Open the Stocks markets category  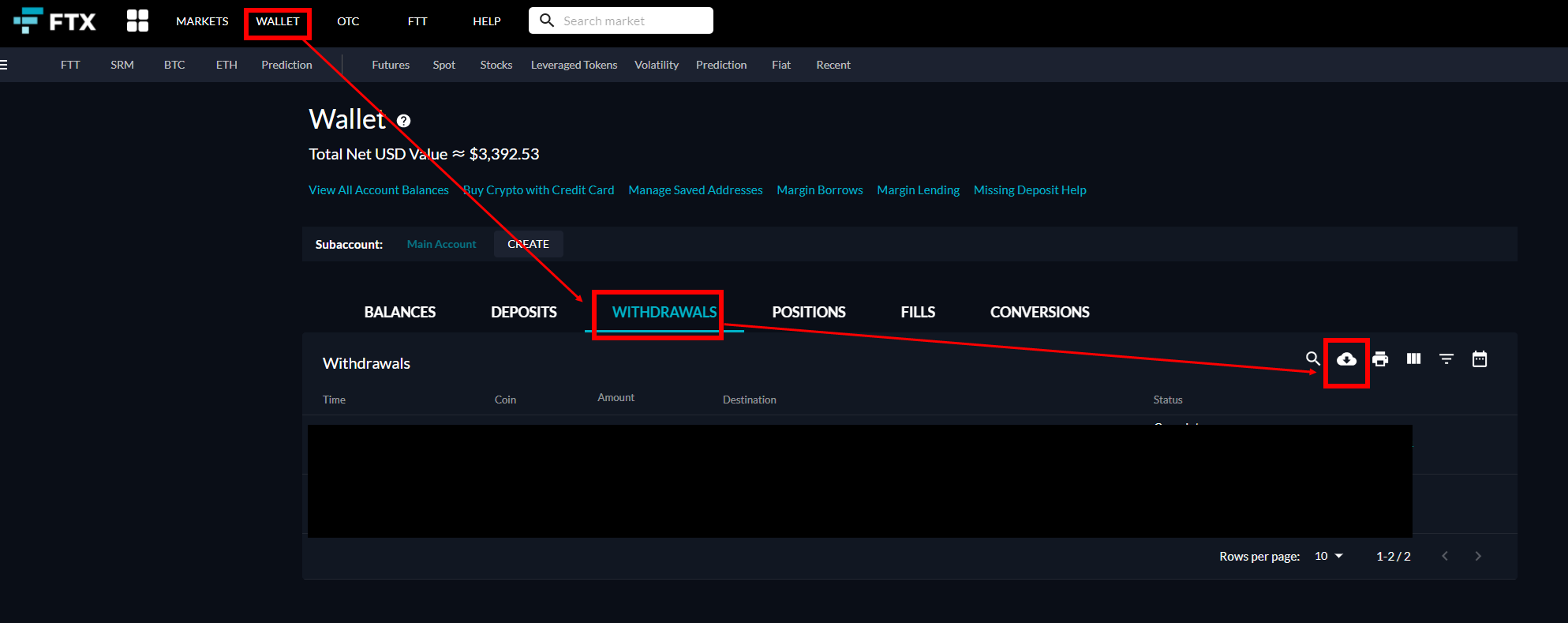(x=496, y=65)
